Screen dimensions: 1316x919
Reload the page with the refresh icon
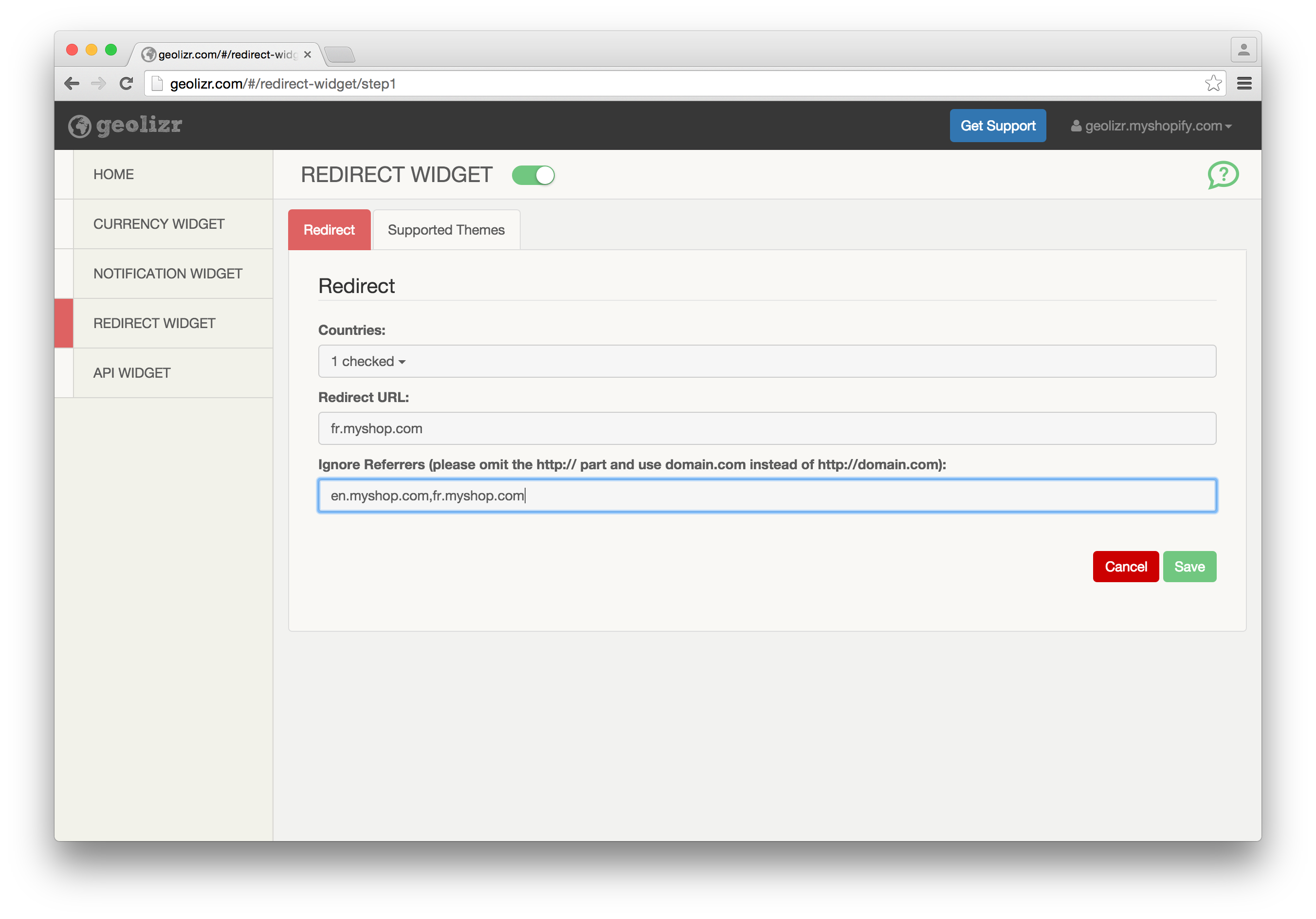[x=126, y=84]
